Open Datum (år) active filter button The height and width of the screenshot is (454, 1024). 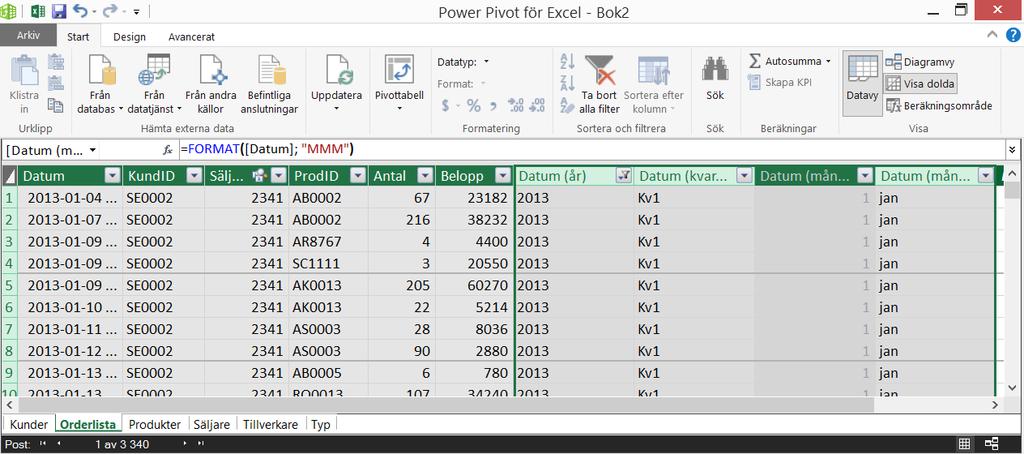(624, 176)
